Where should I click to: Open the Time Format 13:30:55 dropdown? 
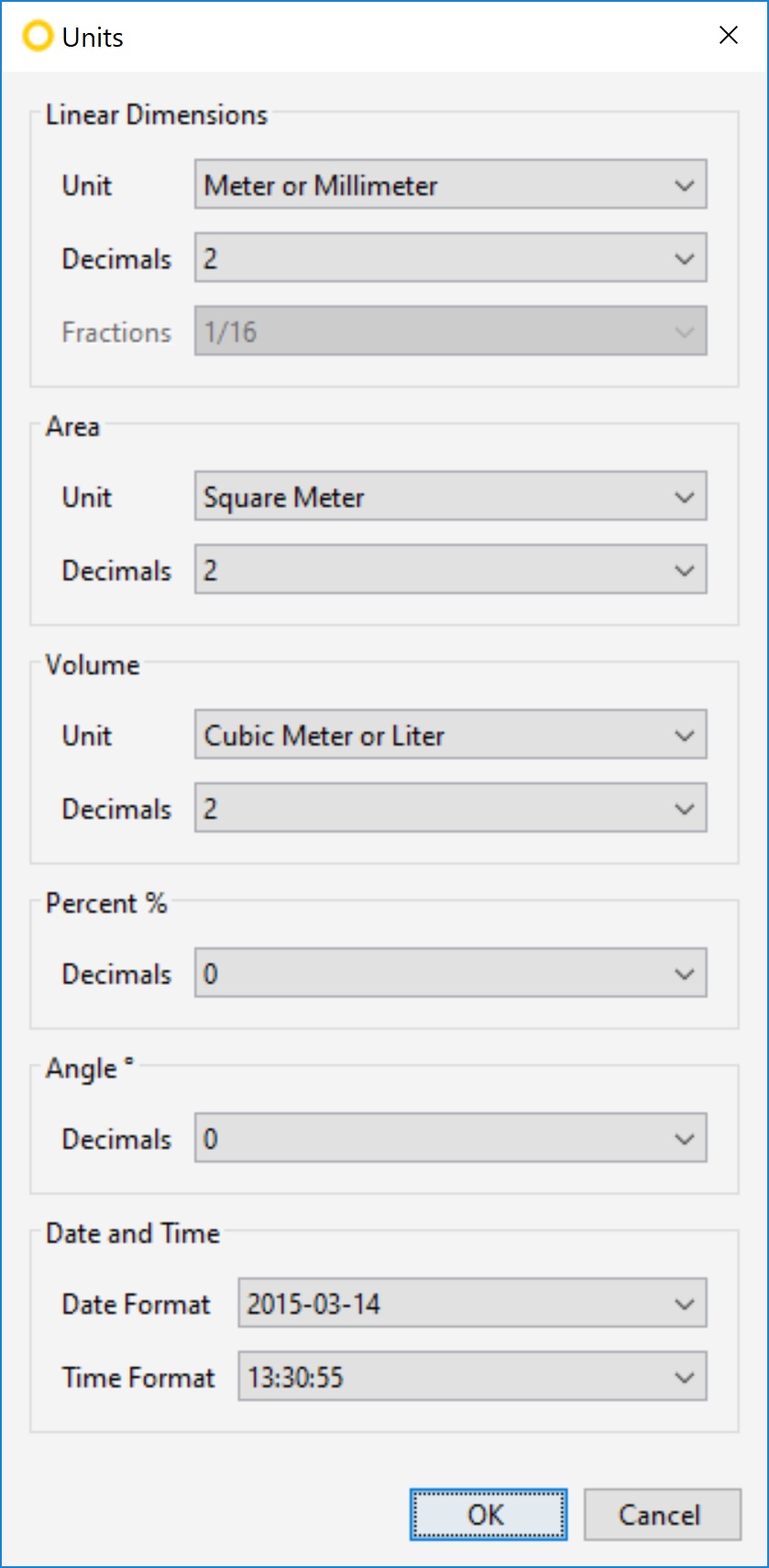pos(472,1376)
